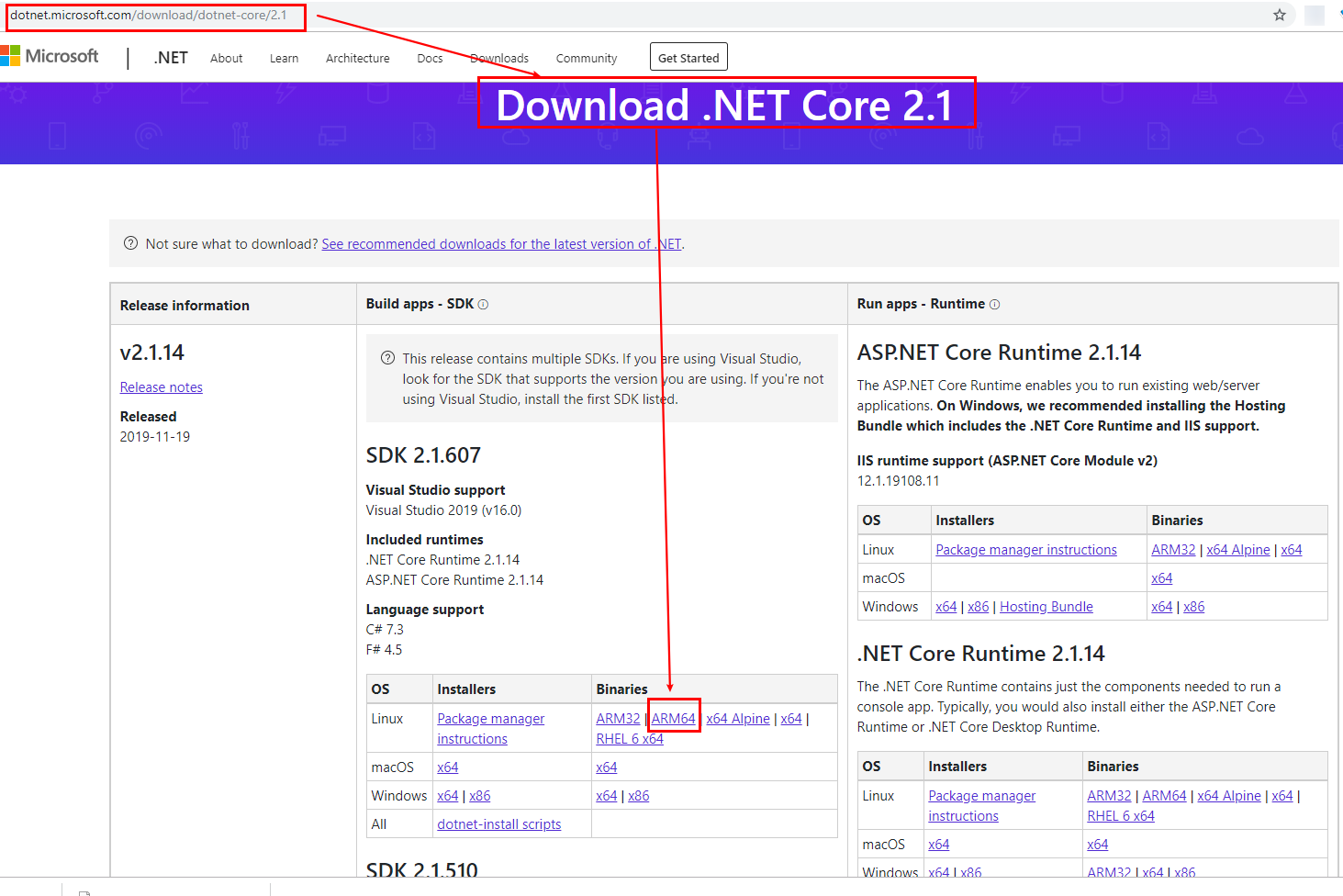Bookmark this page with the star icon
Viewport: 1343px width, 896px height.
(1280, 15)
